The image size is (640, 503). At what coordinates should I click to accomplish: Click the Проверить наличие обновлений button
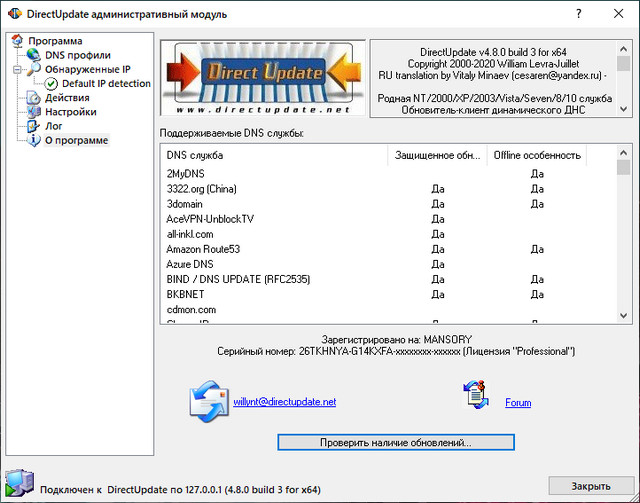pyautogui.click(x=396, y=443)
